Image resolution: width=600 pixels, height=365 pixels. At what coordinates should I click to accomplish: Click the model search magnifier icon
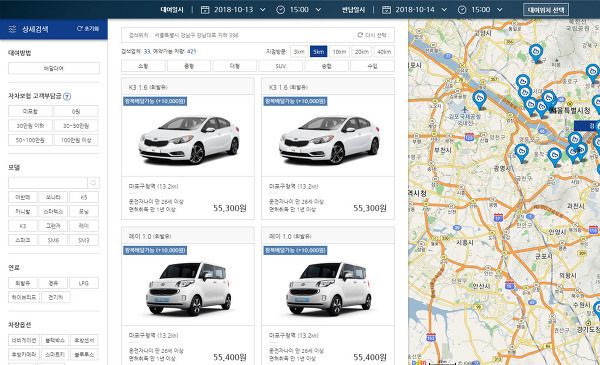pyautogui.click(x=93, y=183)
